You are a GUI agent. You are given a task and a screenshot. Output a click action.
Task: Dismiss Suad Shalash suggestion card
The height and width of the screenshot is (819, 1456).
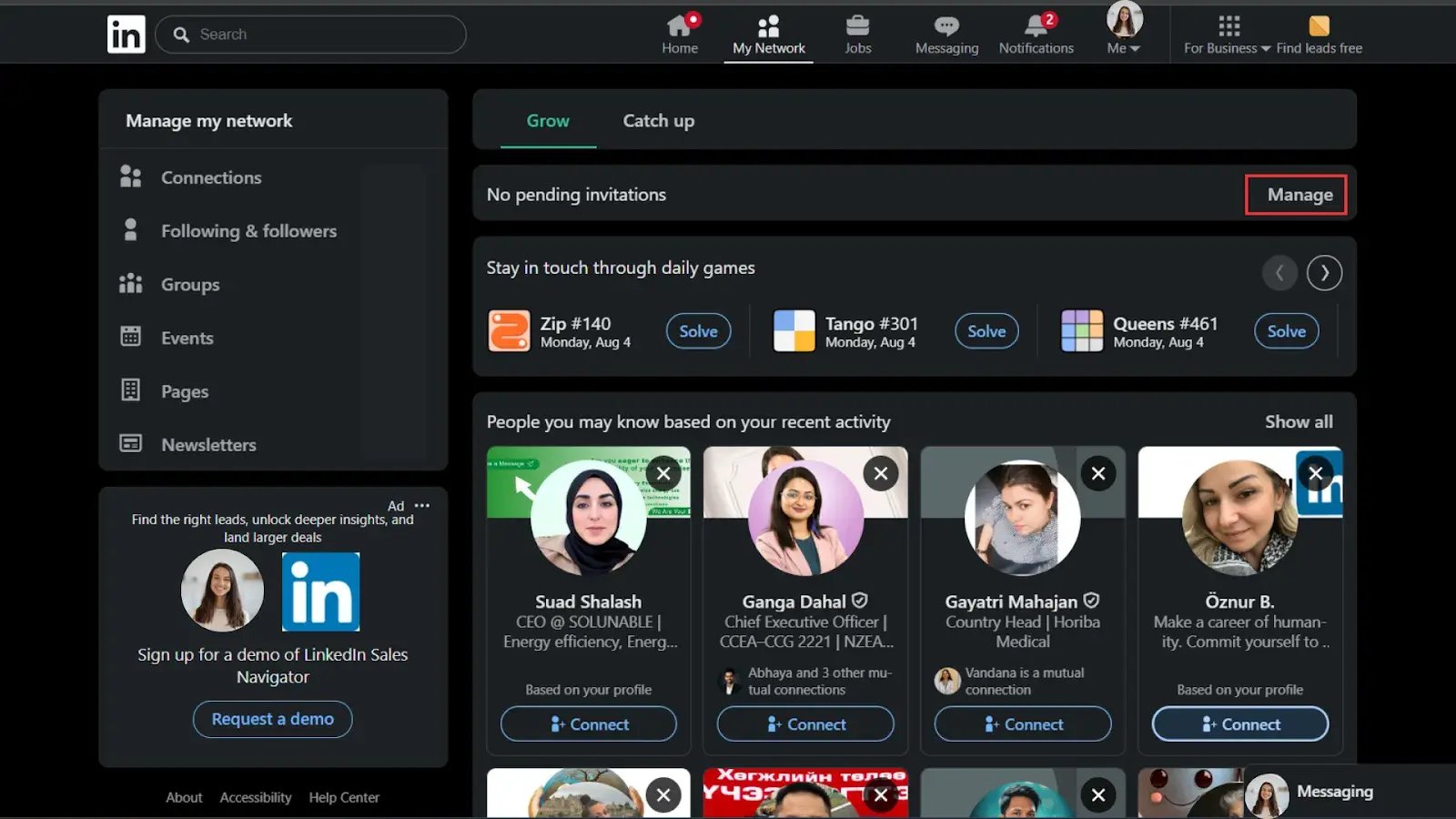tap(663, 473)
